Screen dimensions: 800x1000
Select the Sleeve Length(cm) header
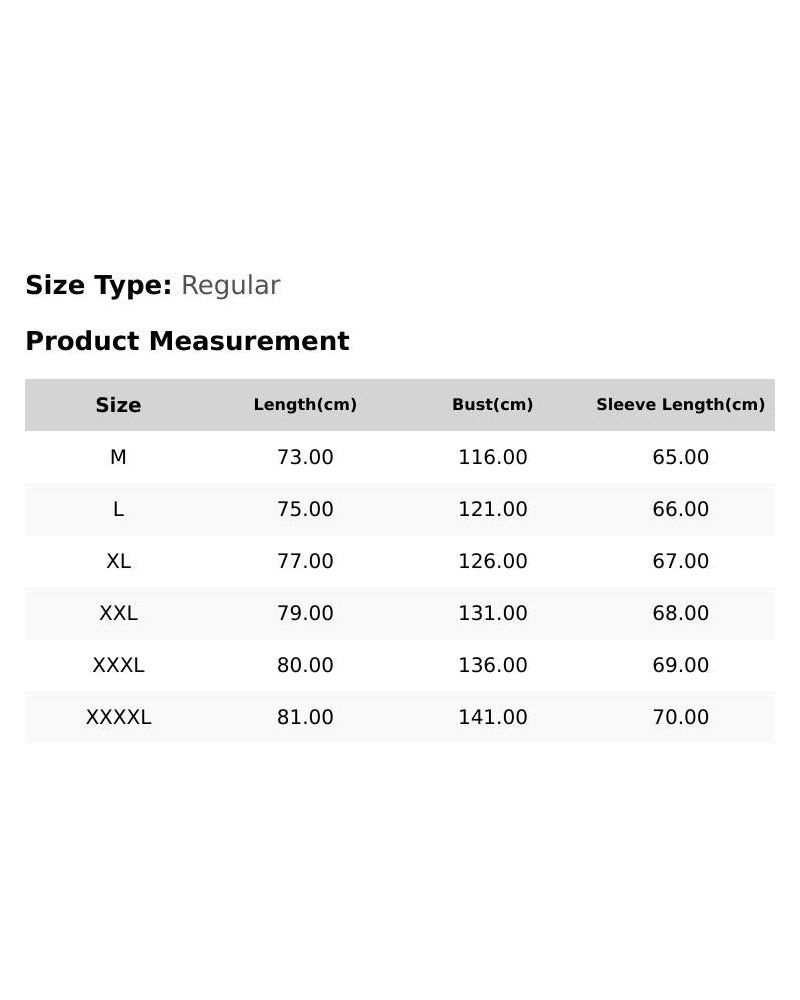[x=680, y=404]
